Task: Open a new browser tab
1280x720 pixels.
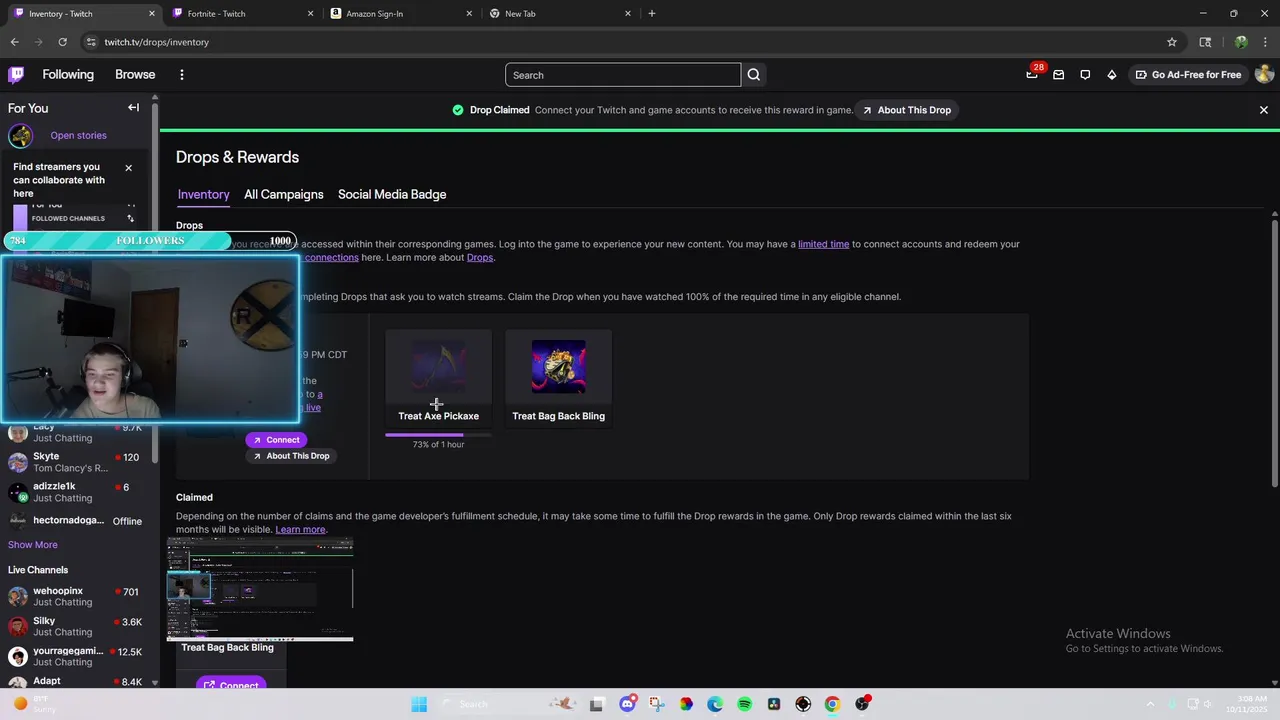Action: point(651,13)
